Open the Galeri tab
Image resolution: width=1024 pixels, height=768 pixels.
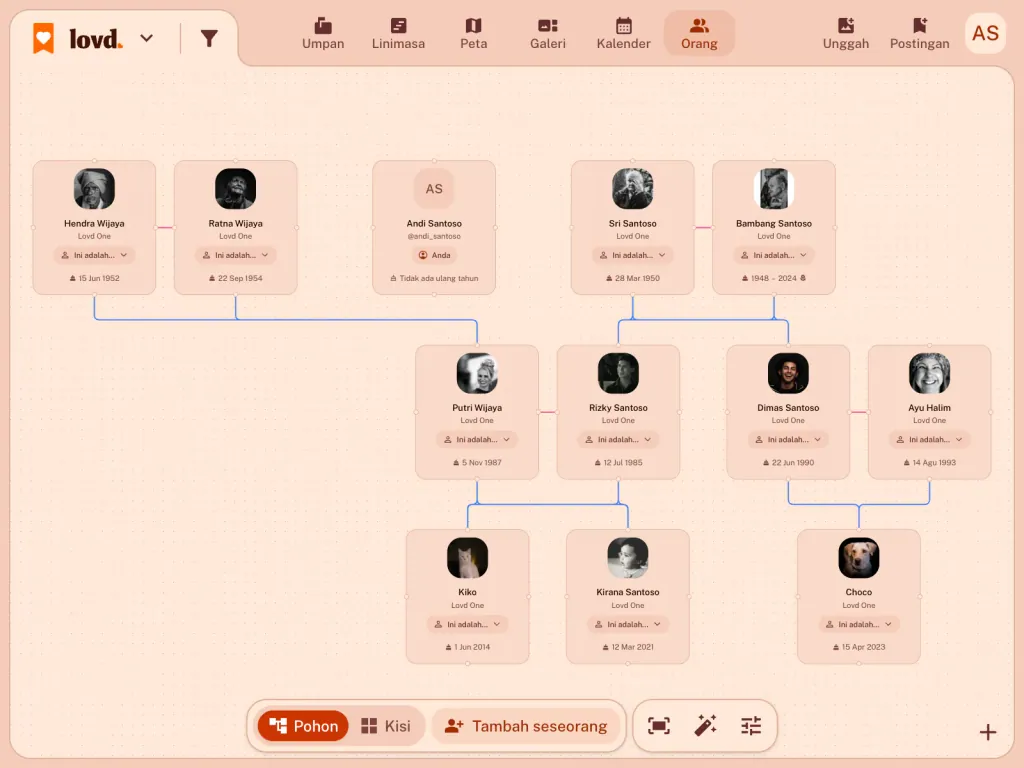click(x=548, y=34)
